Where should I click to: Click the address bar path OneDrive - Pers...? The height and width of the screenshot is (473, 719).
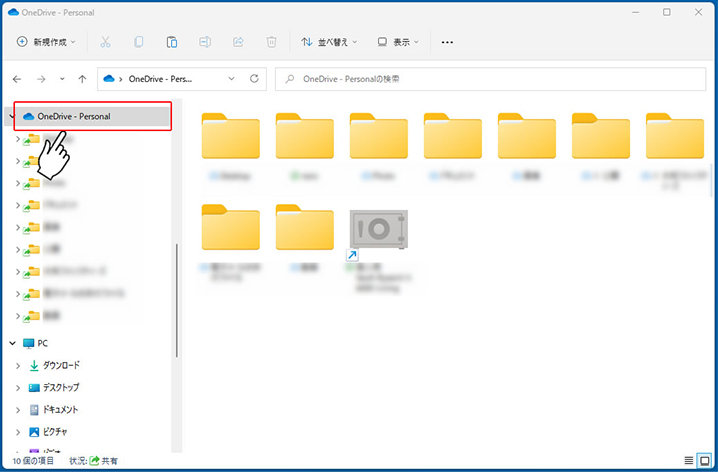pos(160,79)
